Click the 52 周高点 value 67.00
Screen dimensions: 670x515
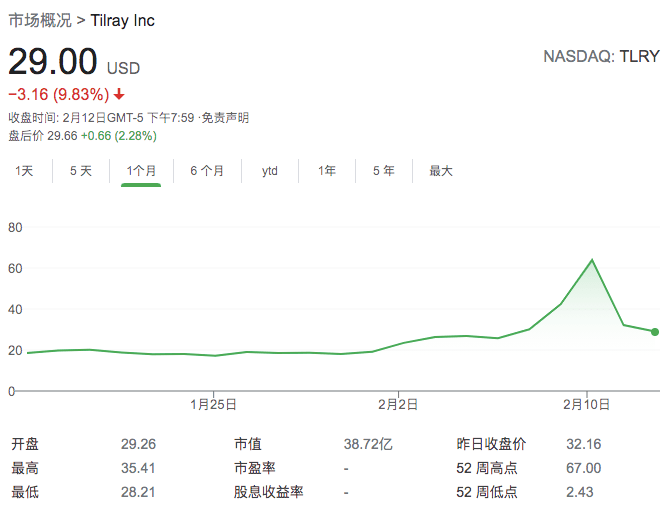(583, 468)
